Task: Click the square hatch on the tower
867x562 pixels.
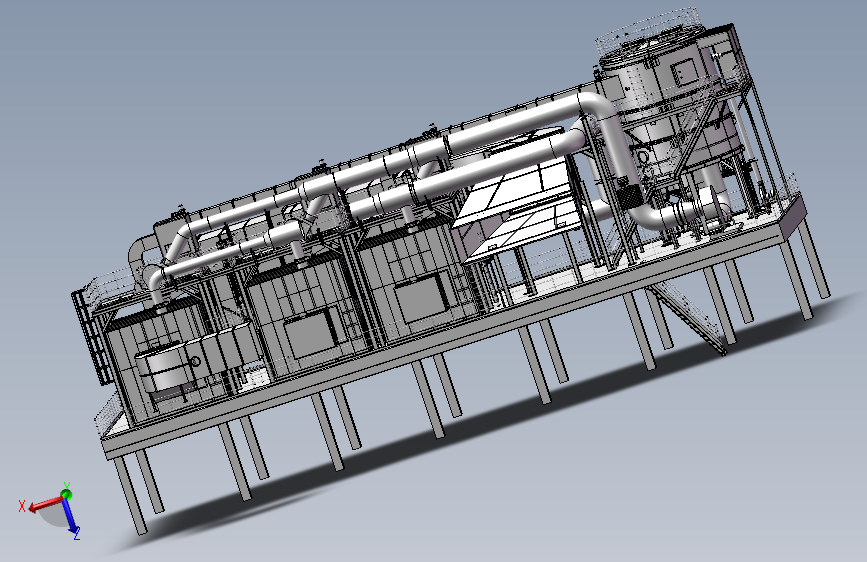Action: click(x=685, y=71)
